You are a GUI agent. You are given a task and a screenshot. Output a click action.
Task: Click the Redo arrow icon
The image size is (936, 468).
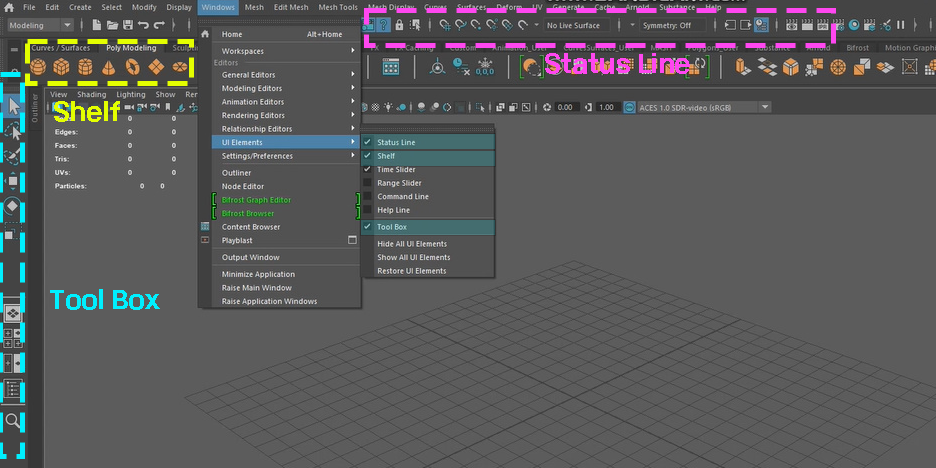[159, 25]
